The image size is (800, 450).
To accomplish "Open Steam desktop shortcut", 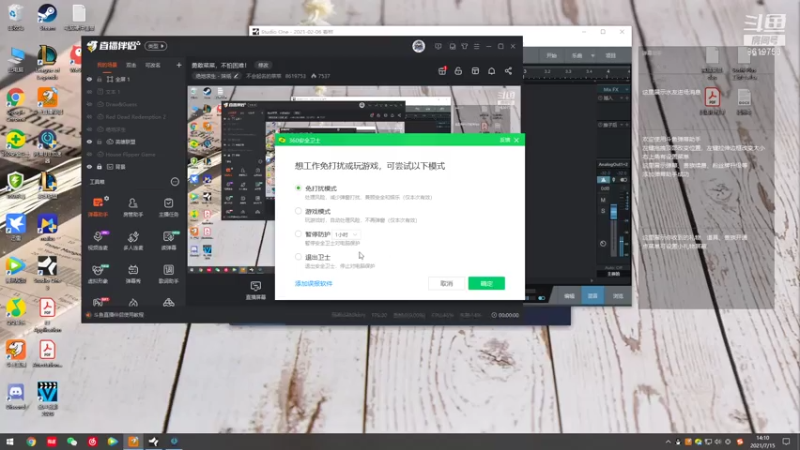I will (47, 17).
